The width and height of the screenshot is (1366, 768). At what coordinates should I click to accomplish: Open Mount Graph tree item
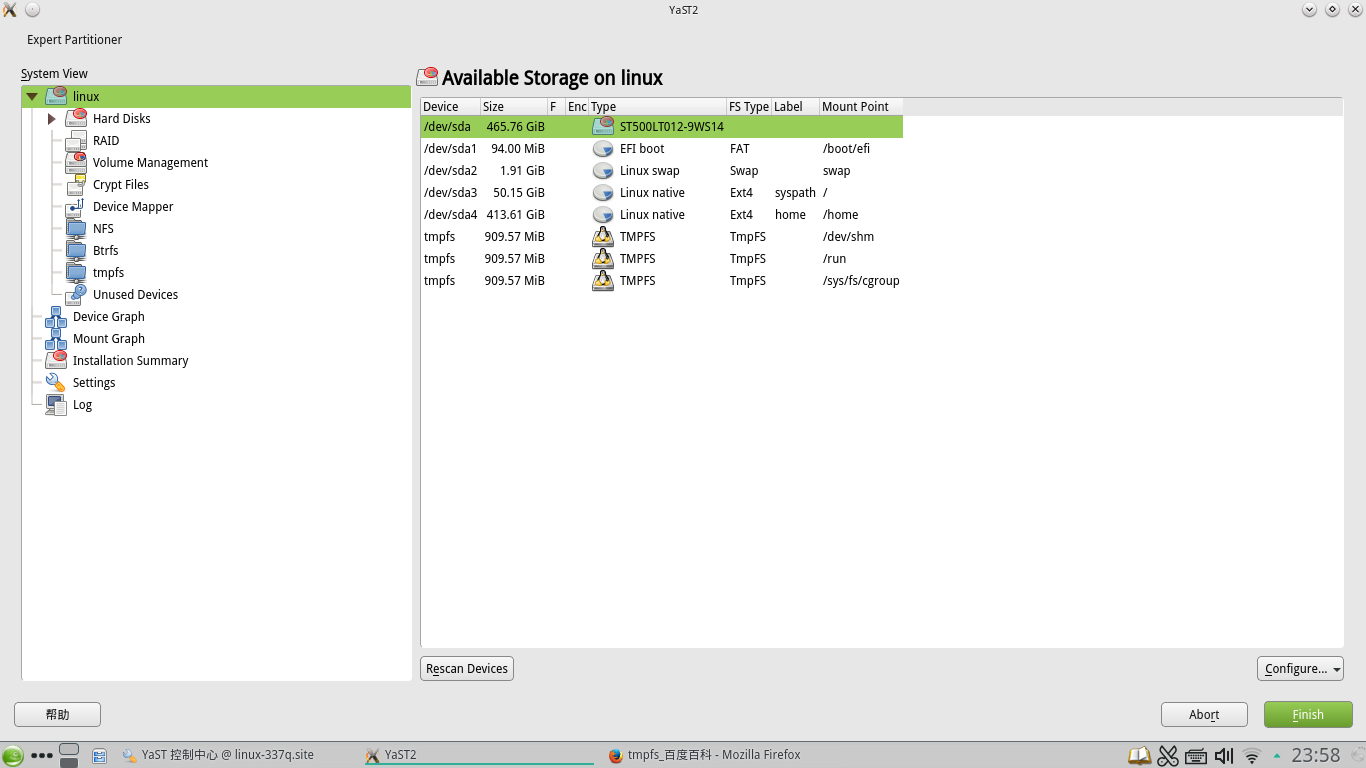pos(109,338)
